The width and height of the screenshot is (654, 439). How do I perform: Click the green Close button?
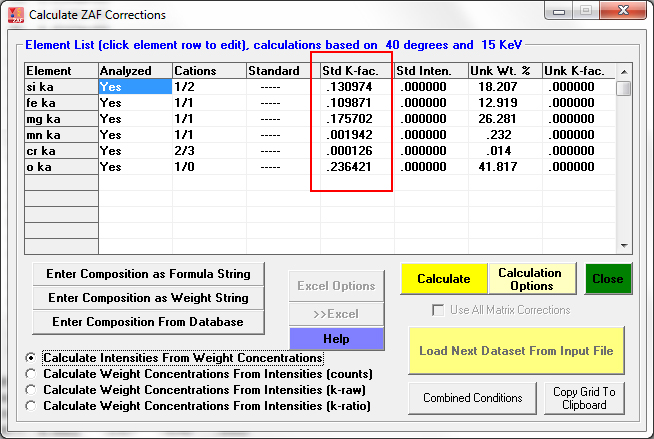[x=607, y=279]
